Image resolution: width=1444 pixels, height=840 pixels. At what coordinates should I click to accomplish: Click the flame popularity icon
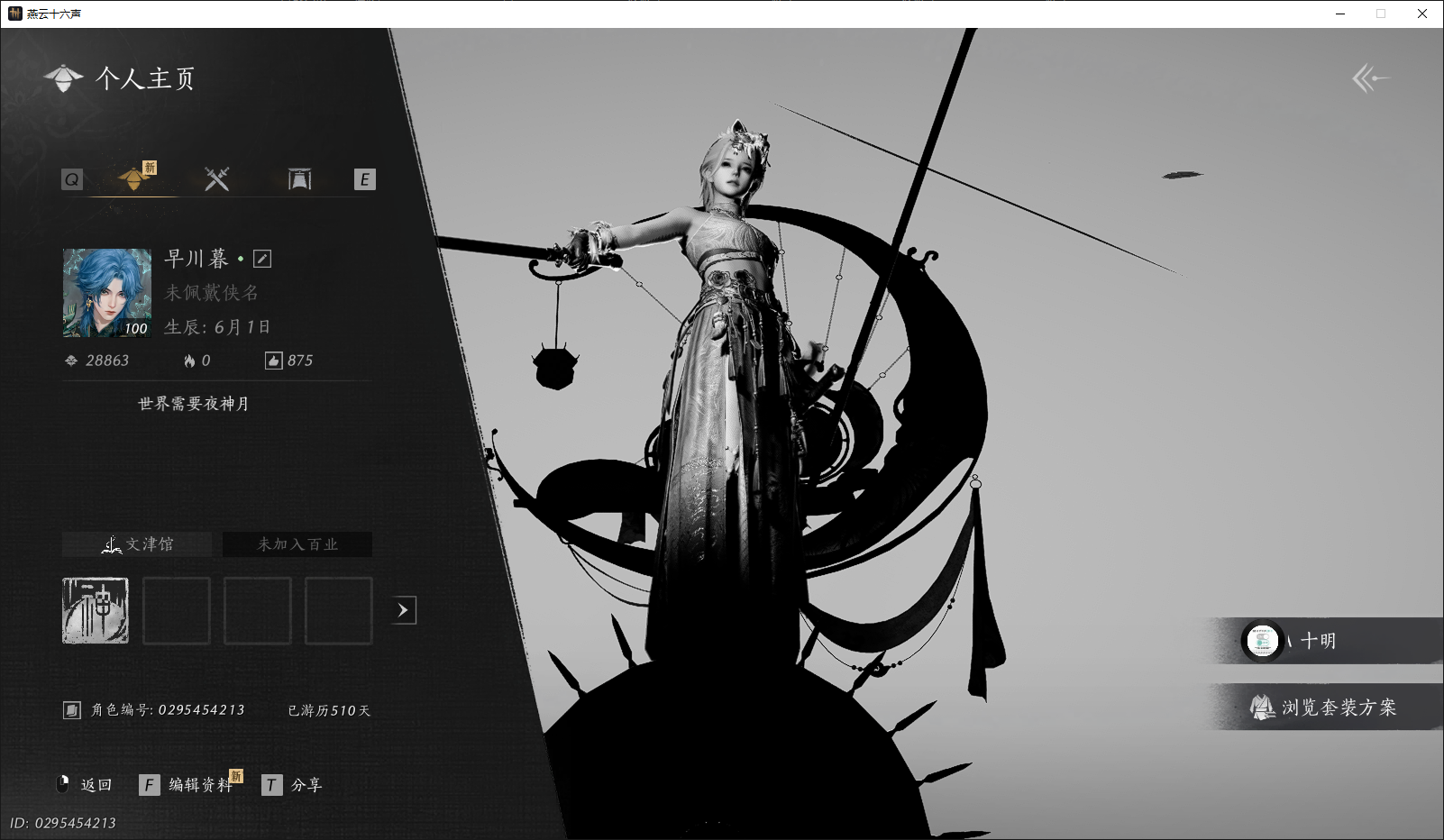pyautogui.click(x=189, y=361)
